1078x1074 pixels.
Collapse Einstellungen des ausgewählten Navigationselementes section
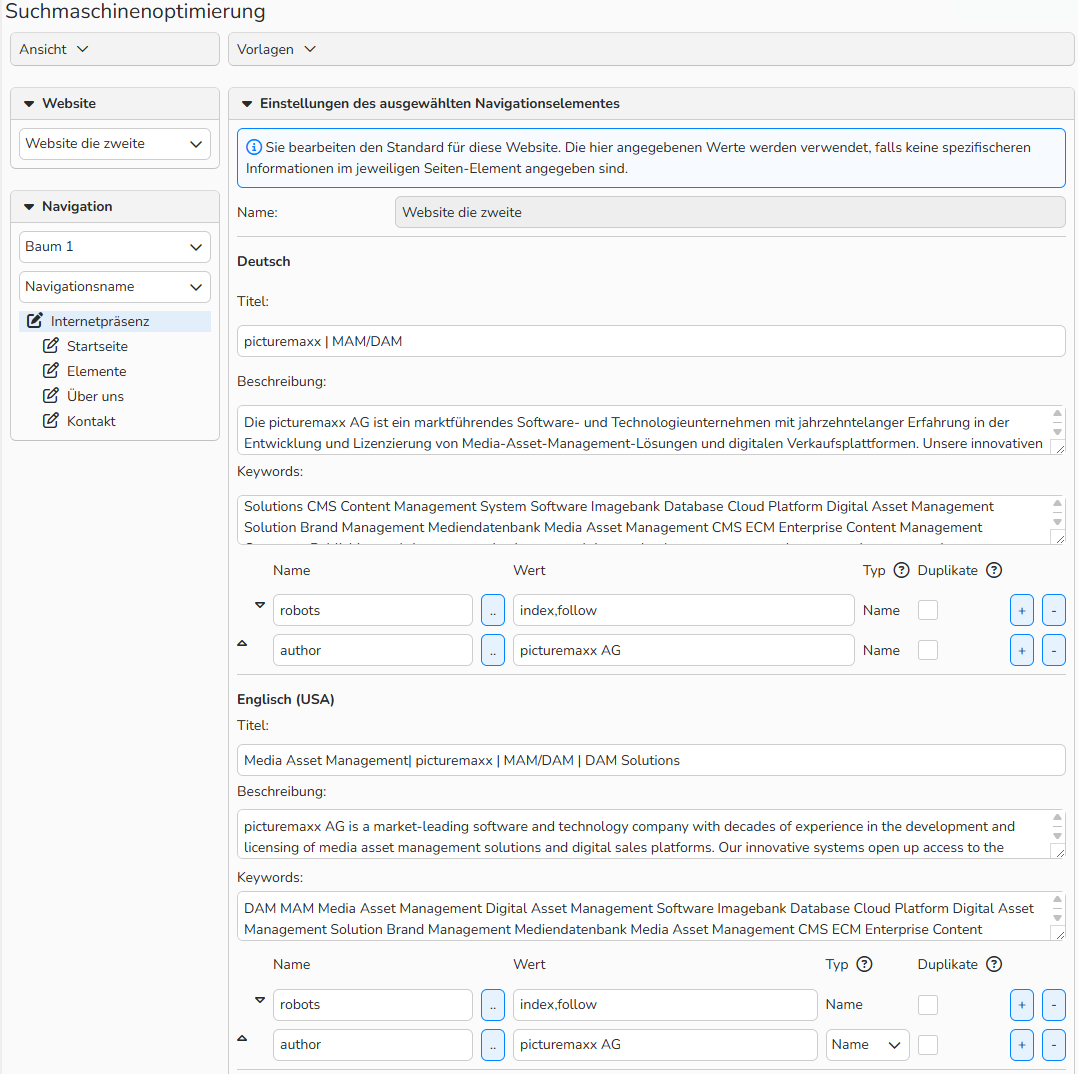pyautogui.click(x=247, y=103)
